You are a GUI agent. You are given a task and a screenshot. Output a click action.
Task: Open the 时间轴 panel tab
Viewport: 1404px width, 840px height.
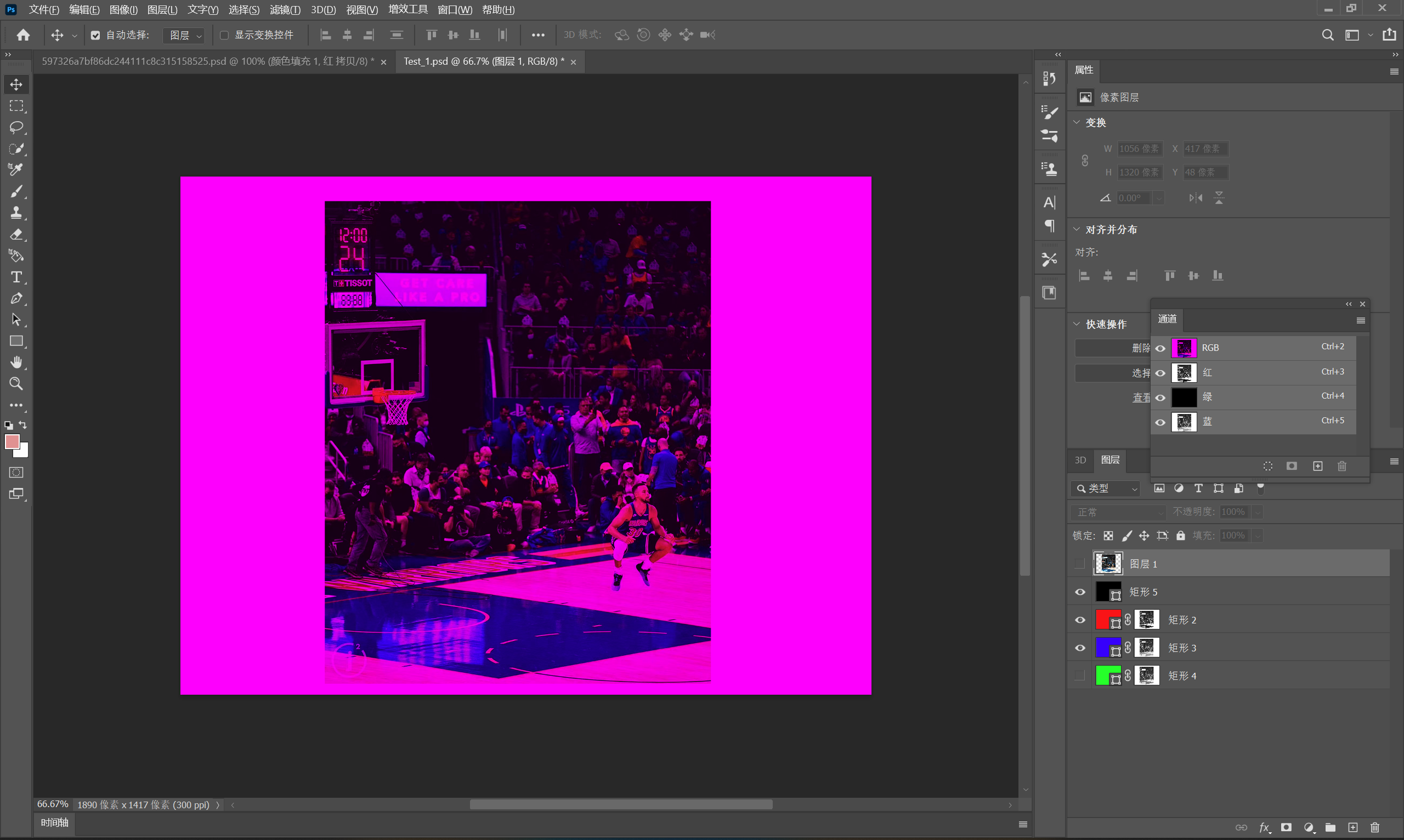point(54,822)
